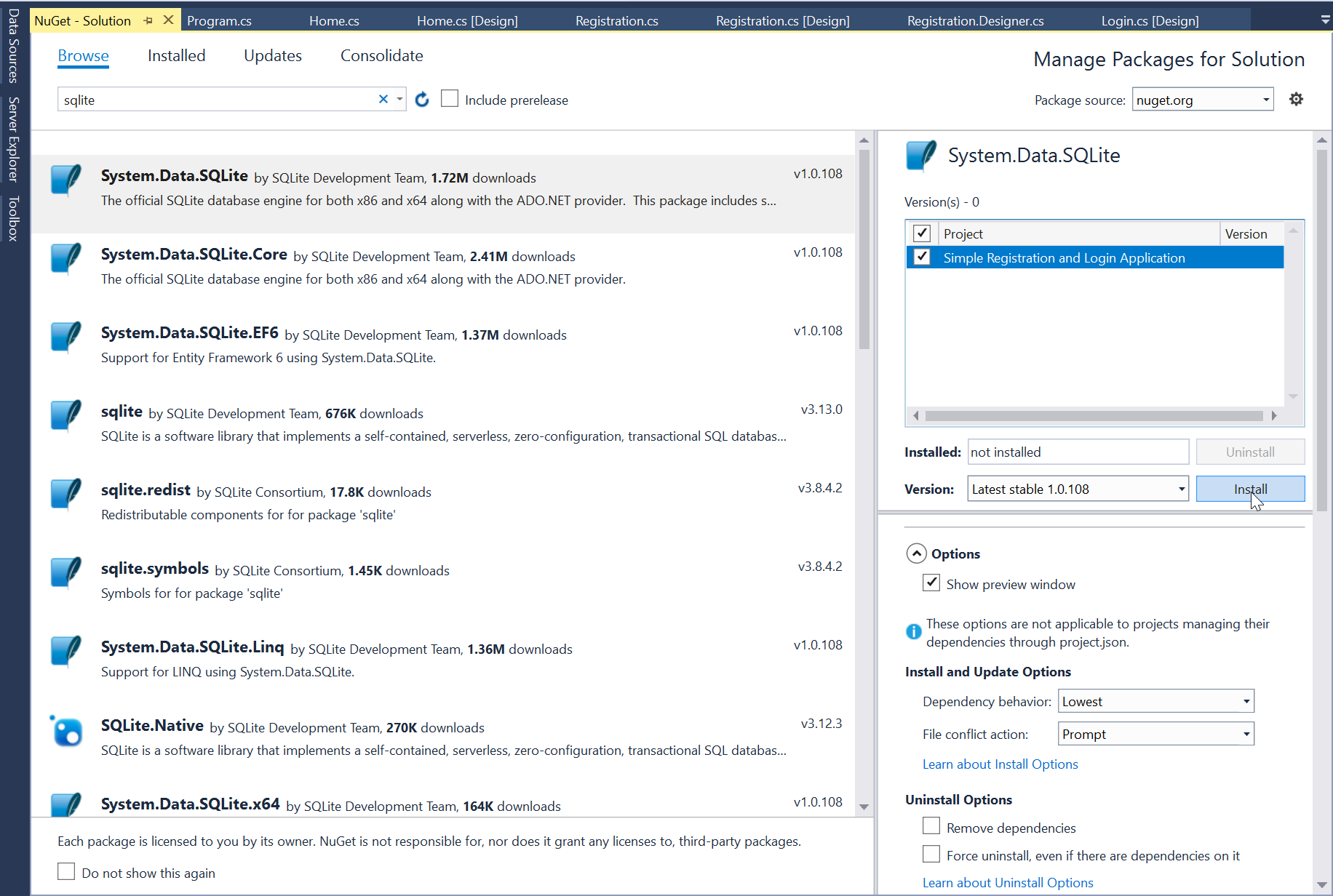Check Do not show this again
The height and width of the screenshot is (896, 1333).
click(x=66, y=872)
